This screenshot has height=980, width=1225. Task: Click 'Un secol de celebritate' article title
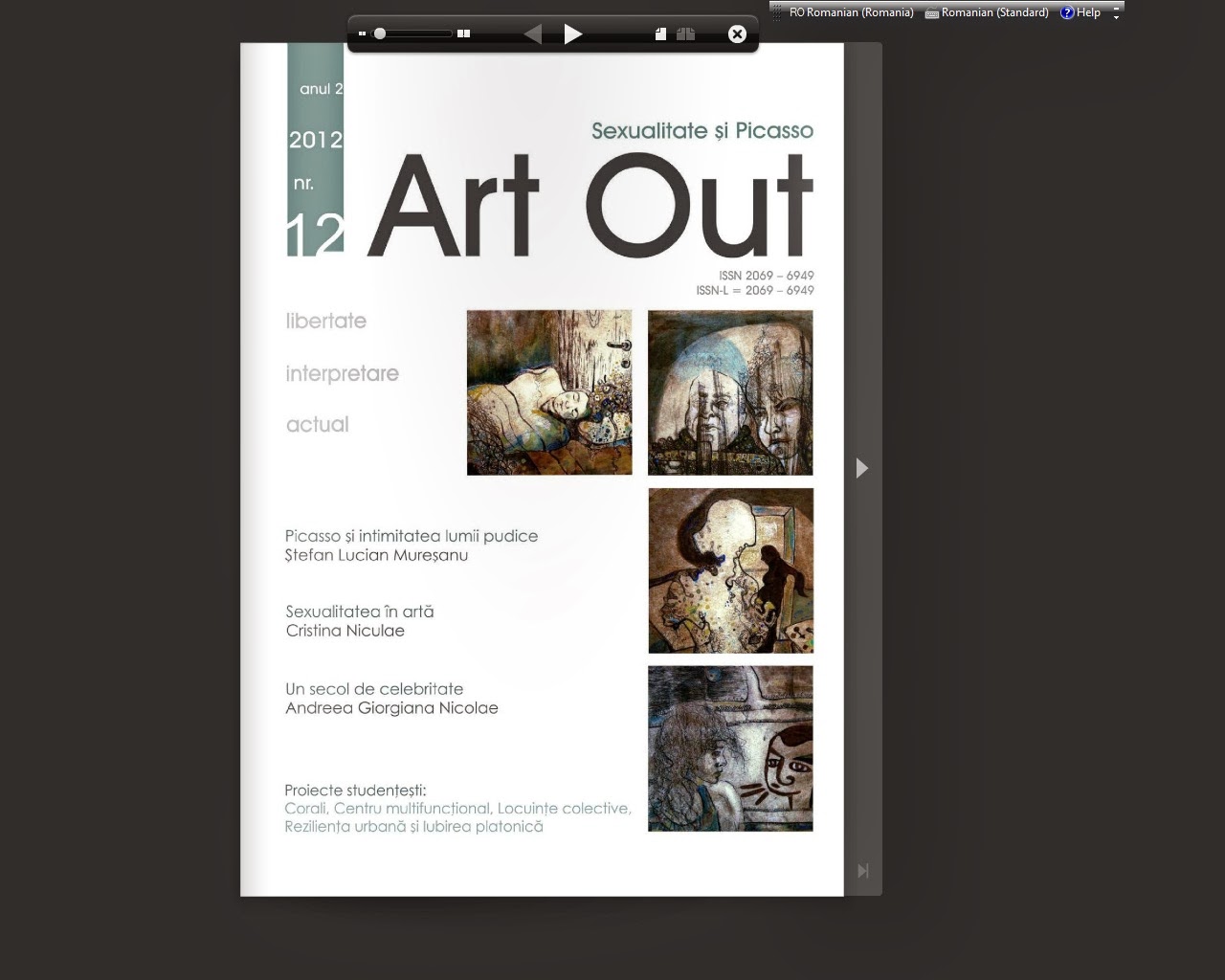374,689
